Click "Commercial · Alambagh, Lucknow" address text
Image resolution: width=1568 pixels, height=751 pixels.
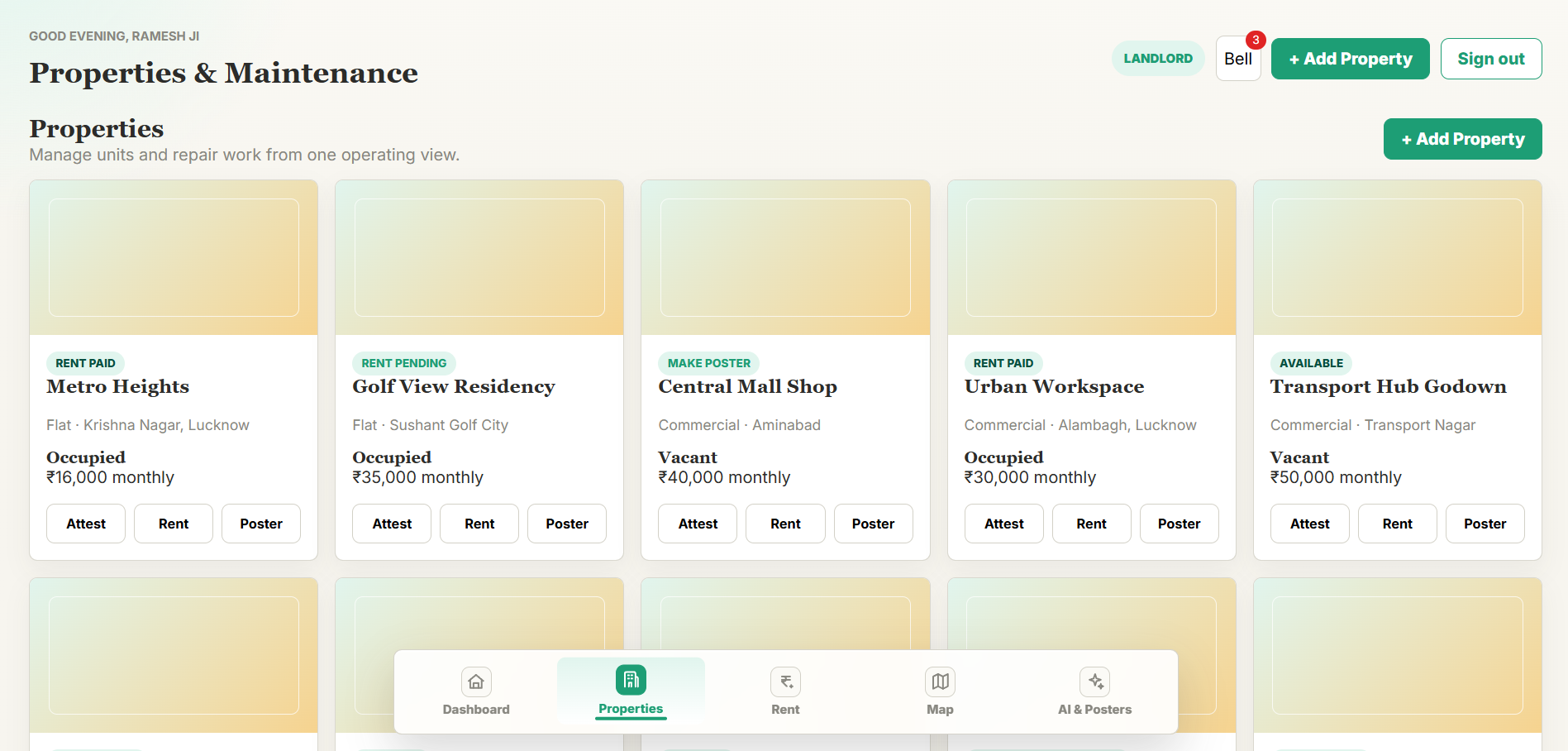[x=1080, y=425]
